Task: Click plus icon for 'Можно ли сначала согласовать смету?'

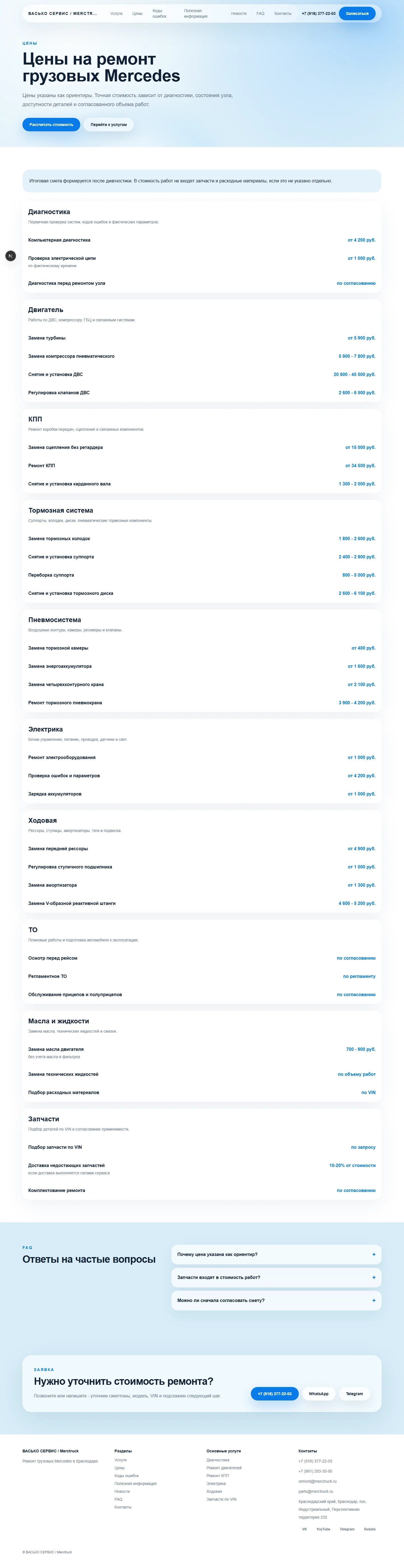Action: (x=374, y=1300)
